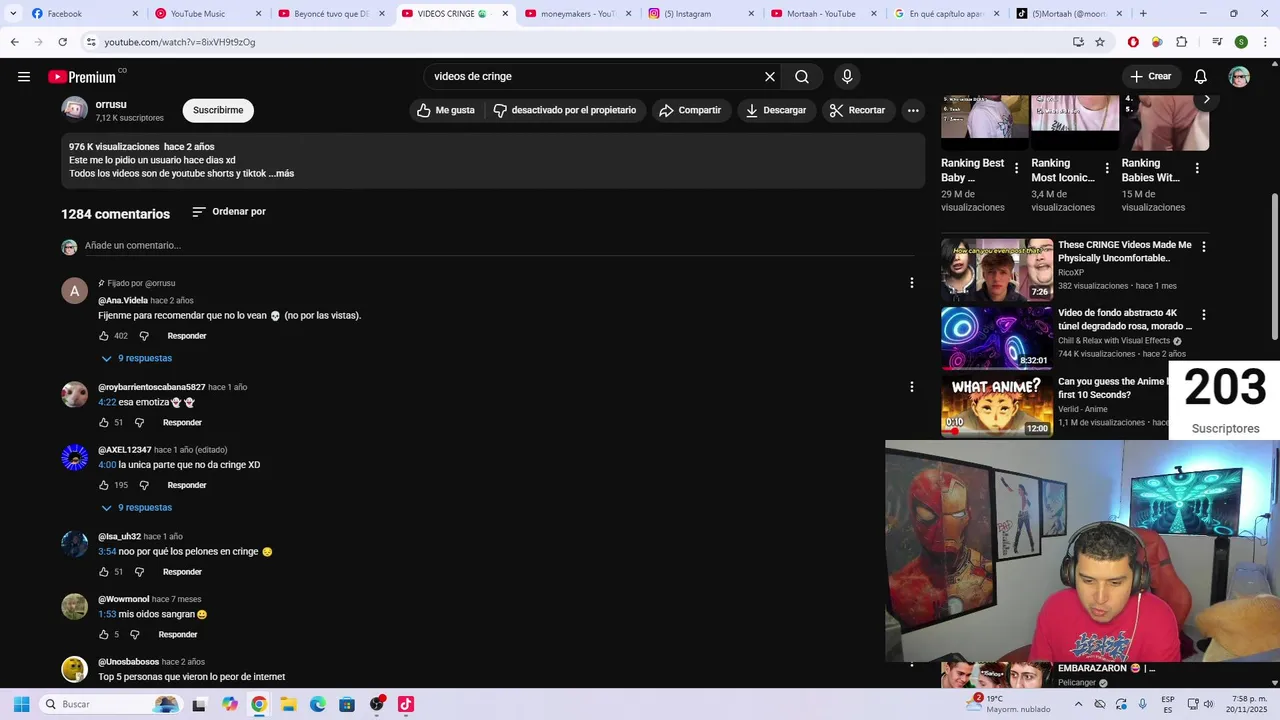This screenshot has width=1280, height=720.
Task: Open the red shield extension icon
Action: [1133, 42]
